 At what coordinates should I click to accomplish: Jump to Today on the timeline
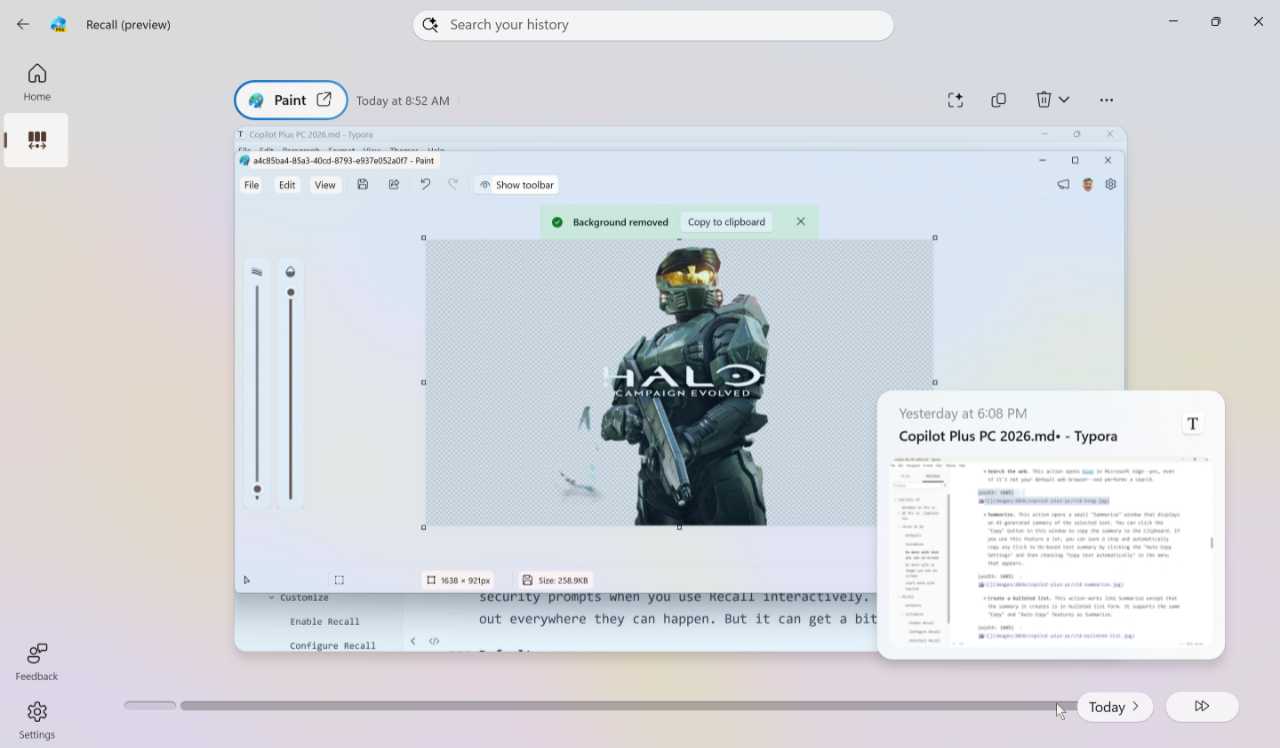tap(1115, 707)
